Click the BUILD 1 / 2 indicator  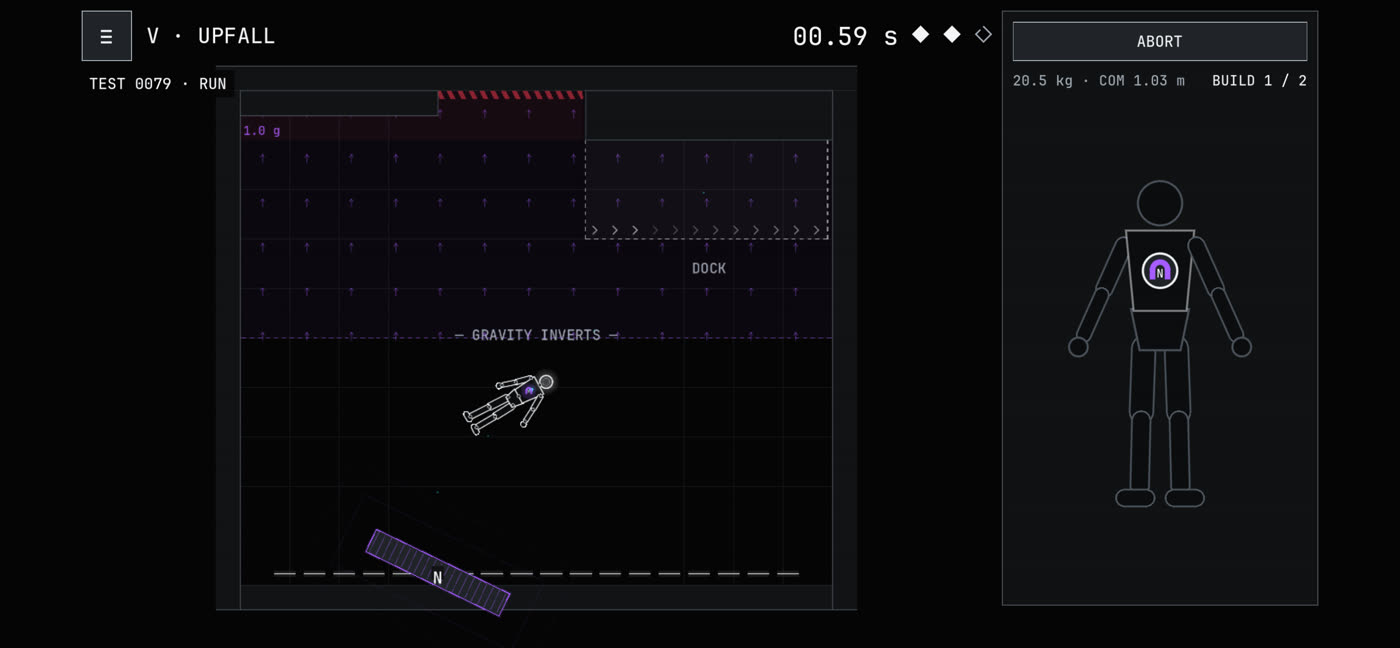pyautogui.click(x=1259, y=81)
